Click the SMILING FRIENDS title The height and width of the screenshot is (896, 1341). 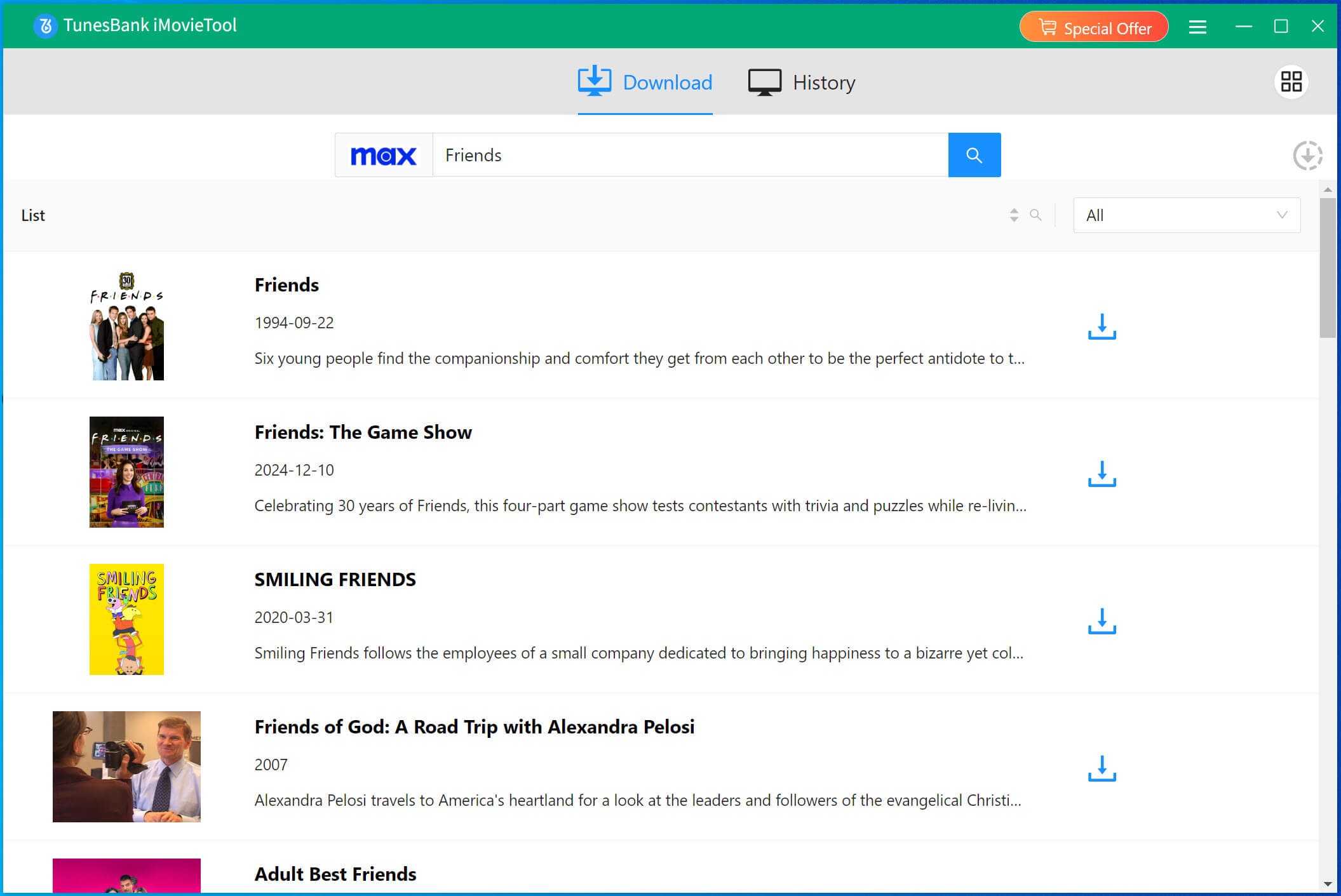click(335, 580)
